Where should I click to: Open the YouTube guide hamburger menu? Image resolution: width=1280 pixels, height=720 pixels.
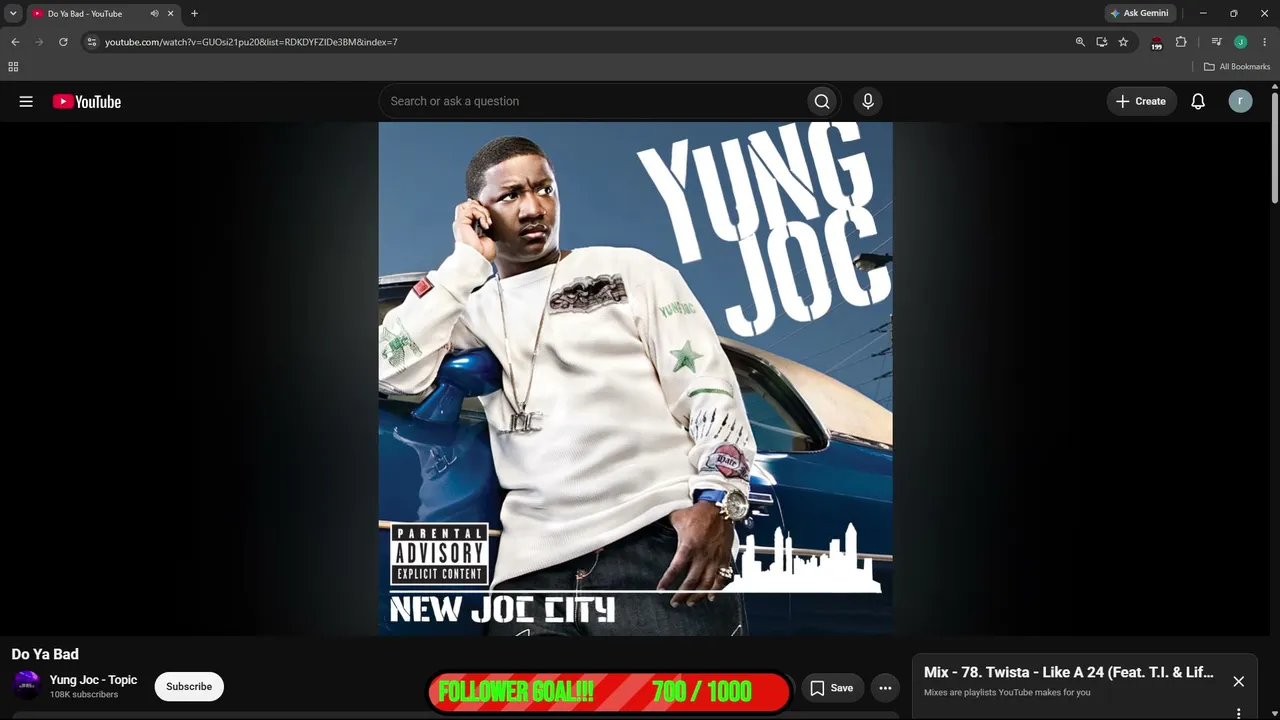(x=26, y=101)
